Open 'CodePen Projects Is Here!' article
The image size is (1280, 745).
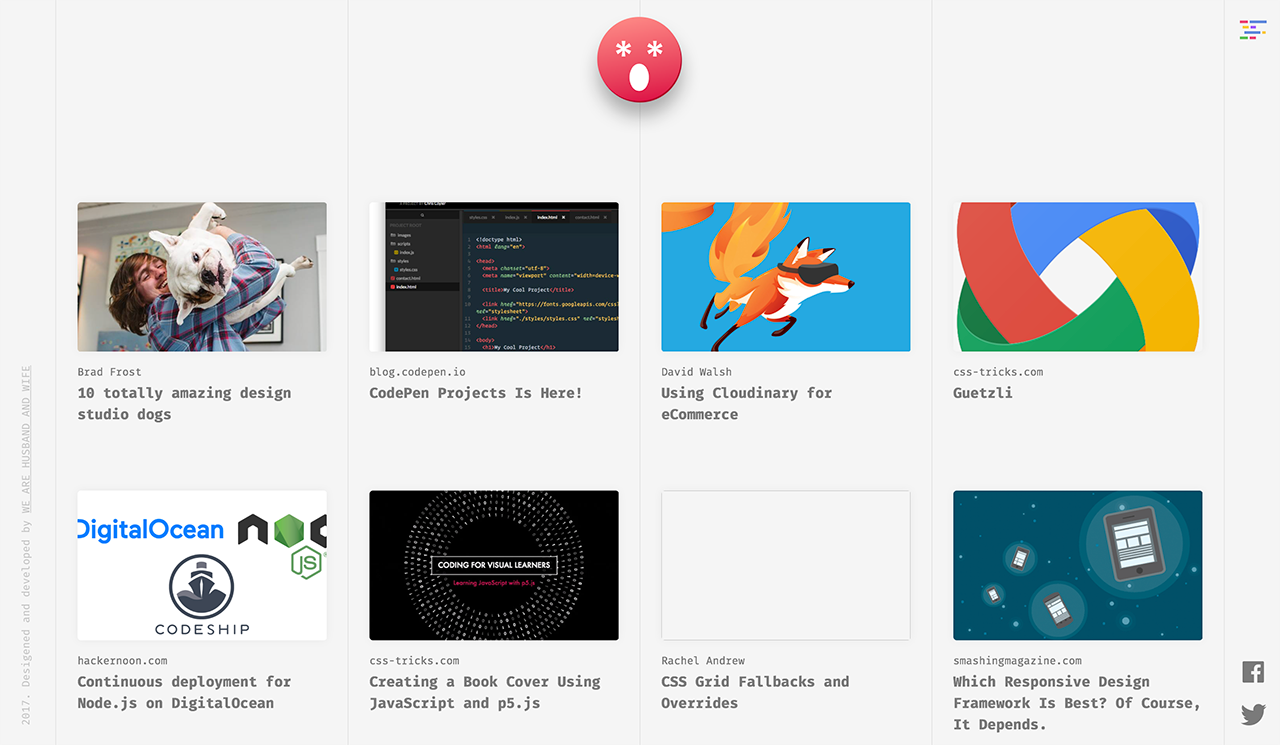click(476, 393)
